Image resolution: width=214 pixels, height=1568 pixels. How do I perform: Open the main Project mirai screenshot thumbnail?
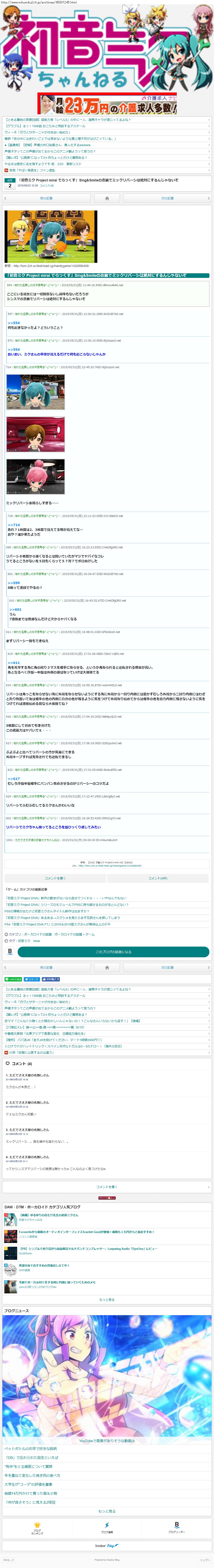pos(51,237)
